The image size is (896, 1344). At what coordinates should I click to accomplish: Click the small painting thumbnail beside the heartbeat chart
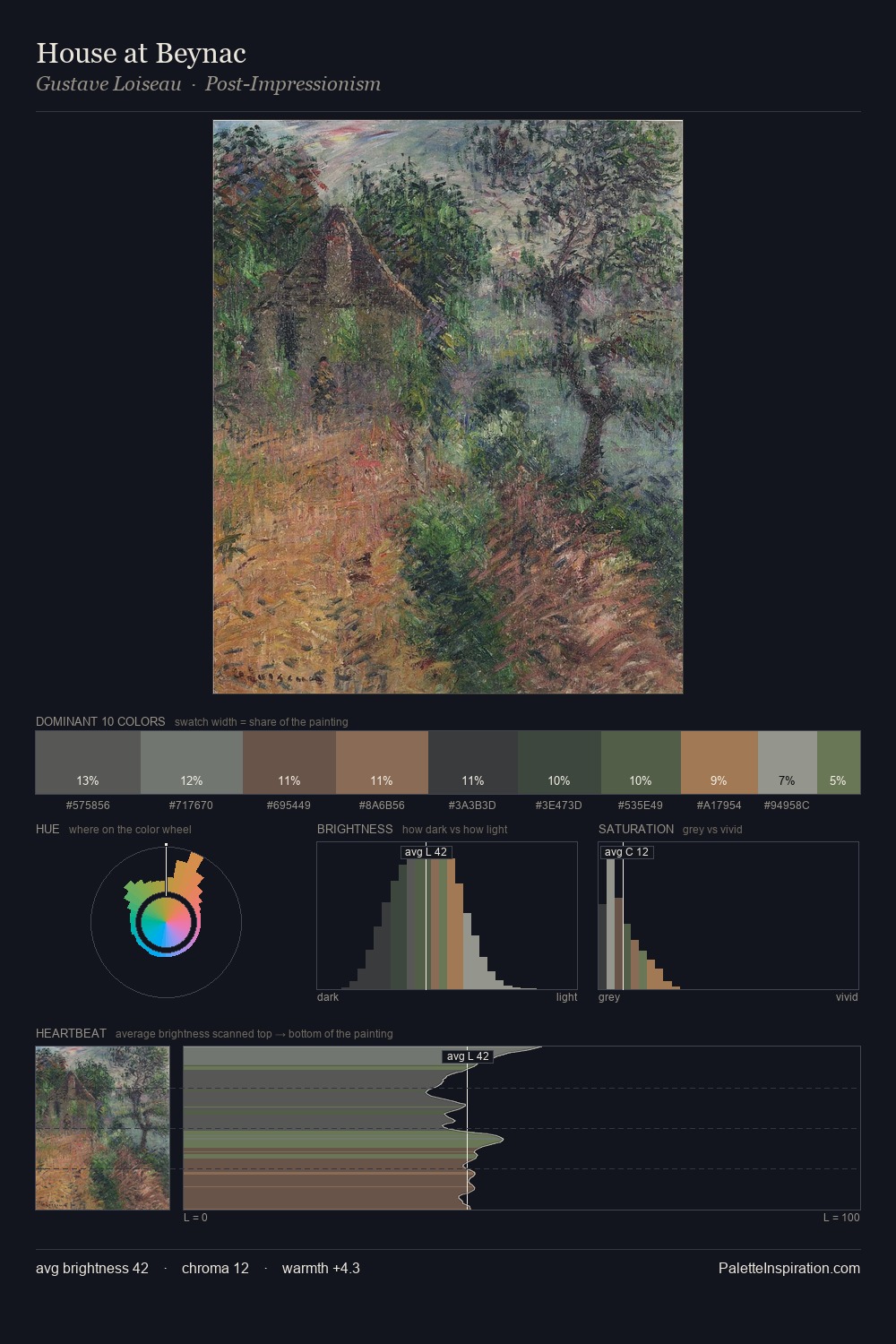click(102, 1128)
